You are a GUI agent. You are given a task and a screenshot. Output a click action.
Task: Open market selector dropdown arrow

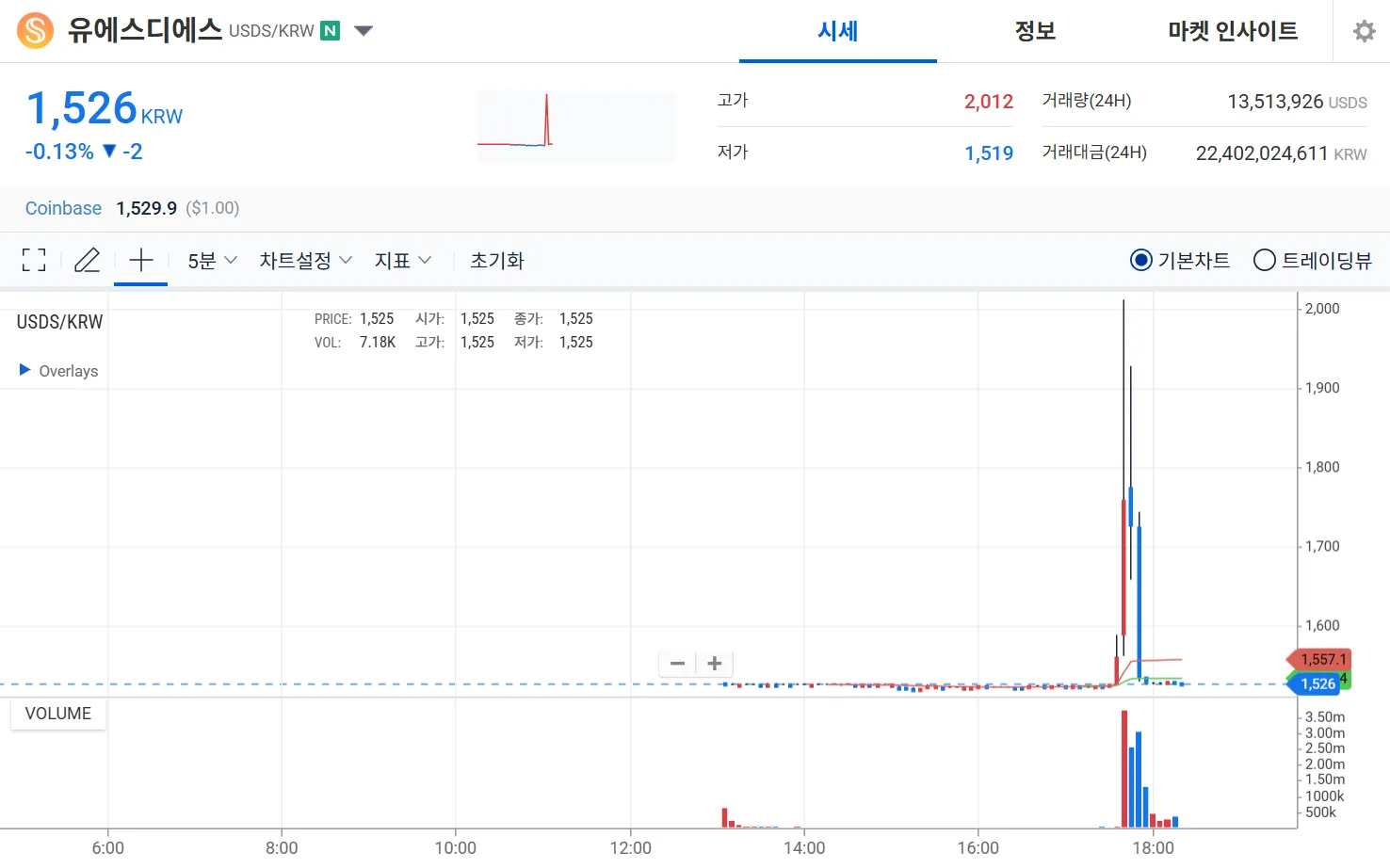point(364,31)
